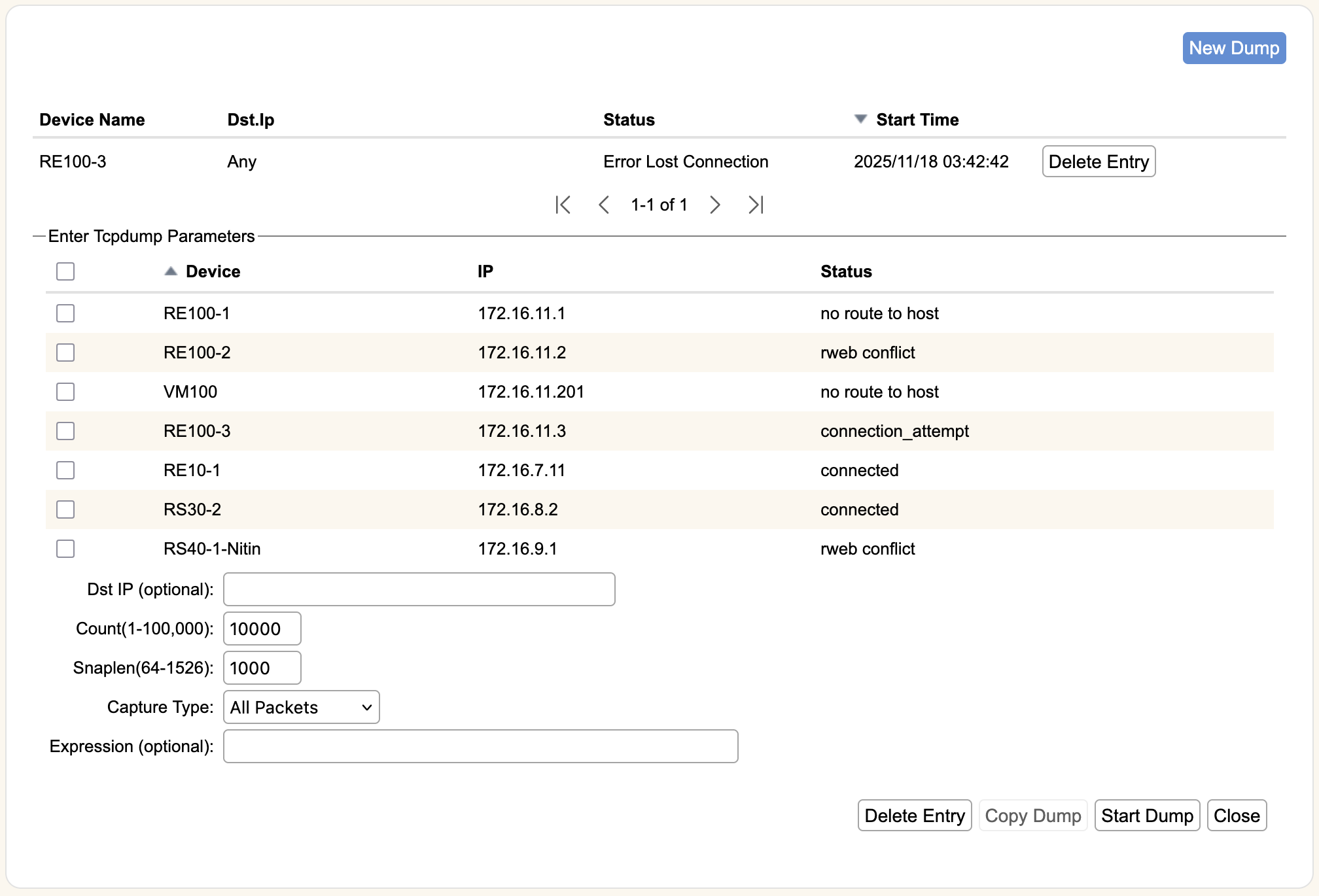
Task: Close the tcpdump dialog
Action: click(1237, 816)
